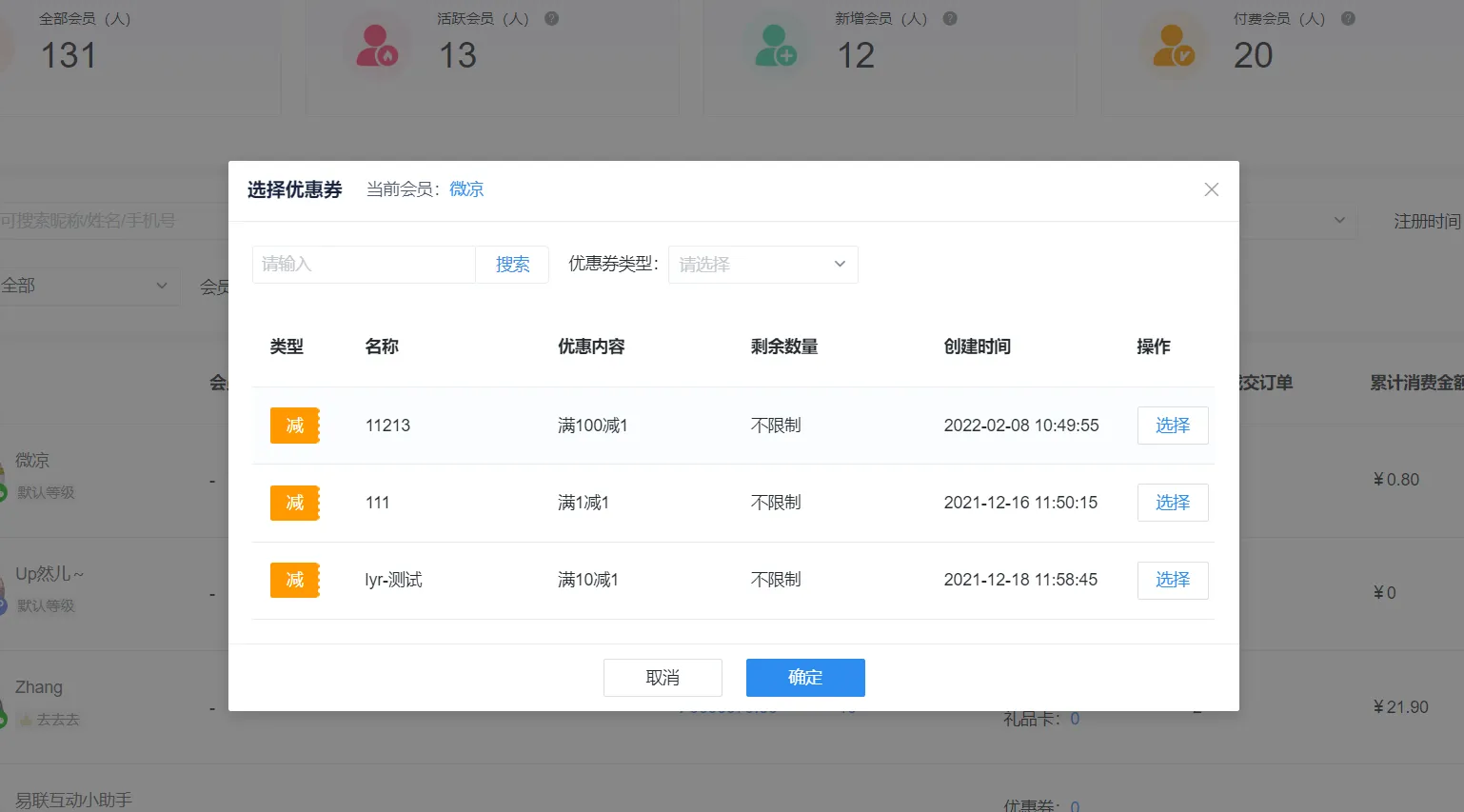Click the 剩余数量 column header
This screenshot has width=1464, height=812.
[x=784, y=347]
